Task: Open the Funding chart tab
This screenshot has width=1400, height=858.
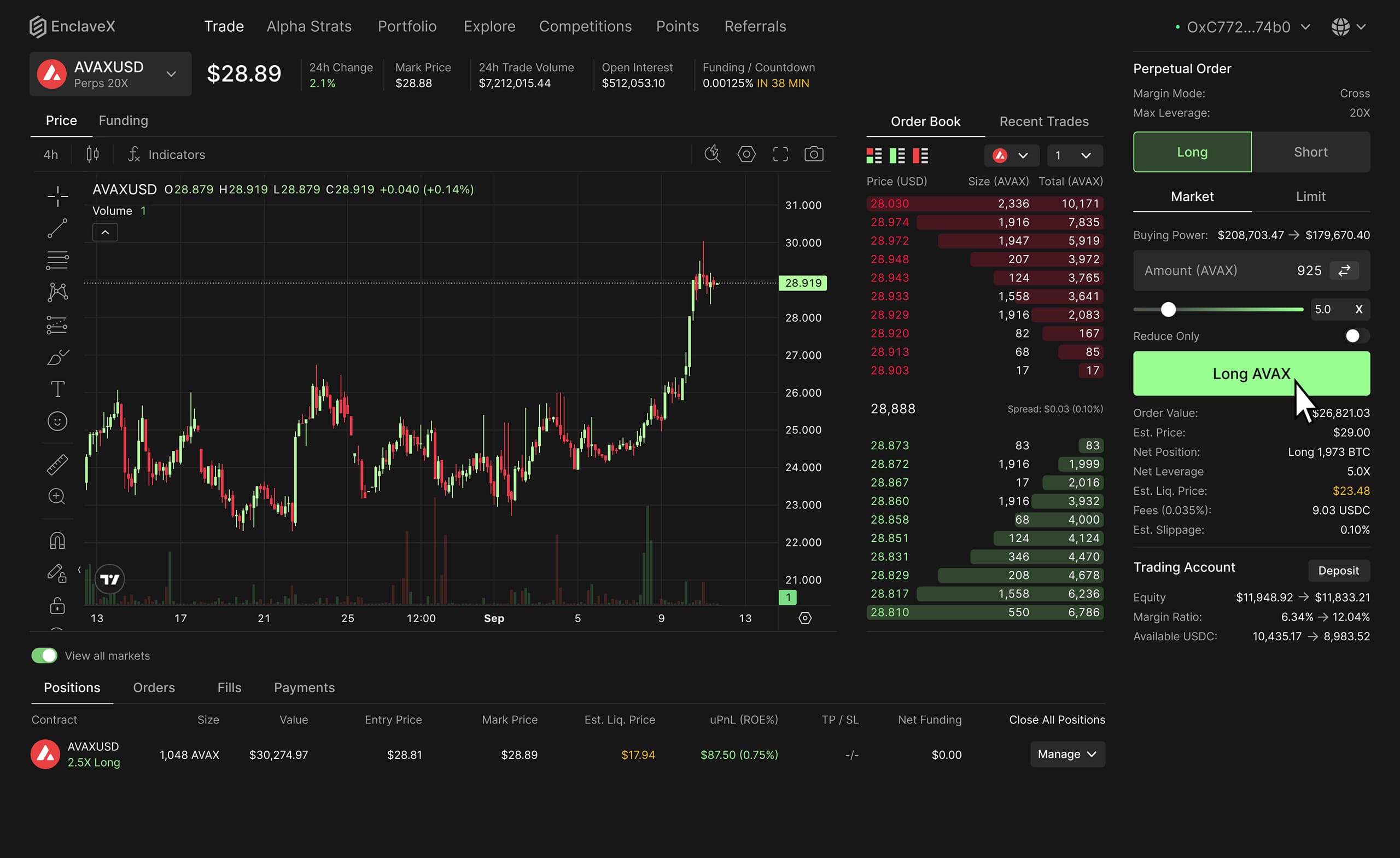Action: coord(123,120)
